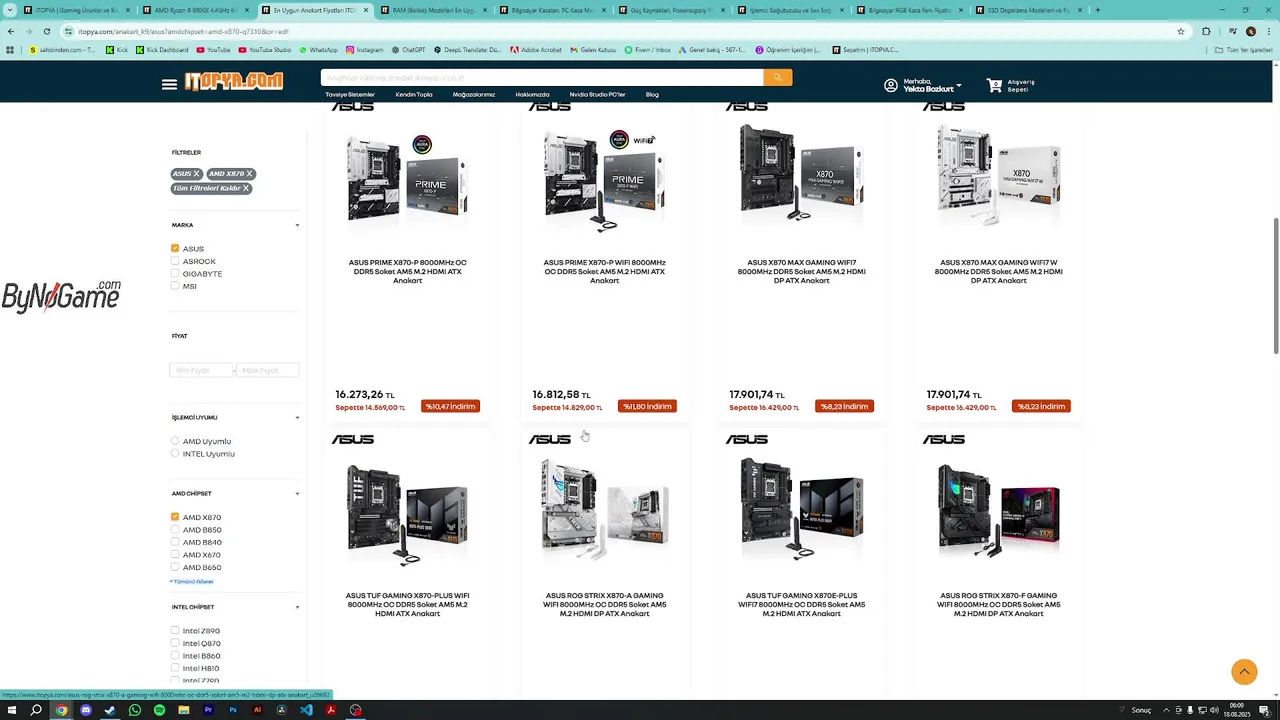Click the itopya.com logo
This screenshot has height=720, width=1280.
click(233, 82)
